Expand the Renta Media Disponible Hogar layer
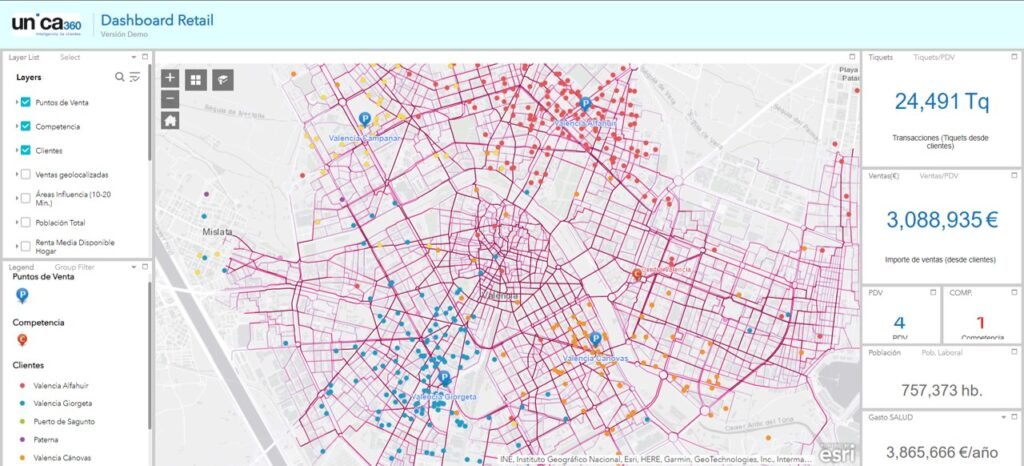 pyautogui.click(x=16, y=246)
